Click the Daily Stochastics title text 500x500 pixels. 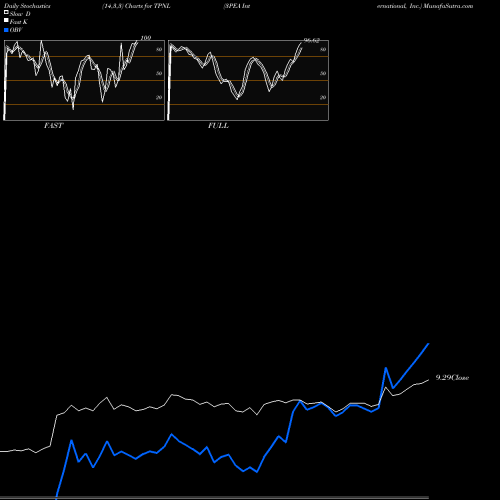tap(27, 6)
